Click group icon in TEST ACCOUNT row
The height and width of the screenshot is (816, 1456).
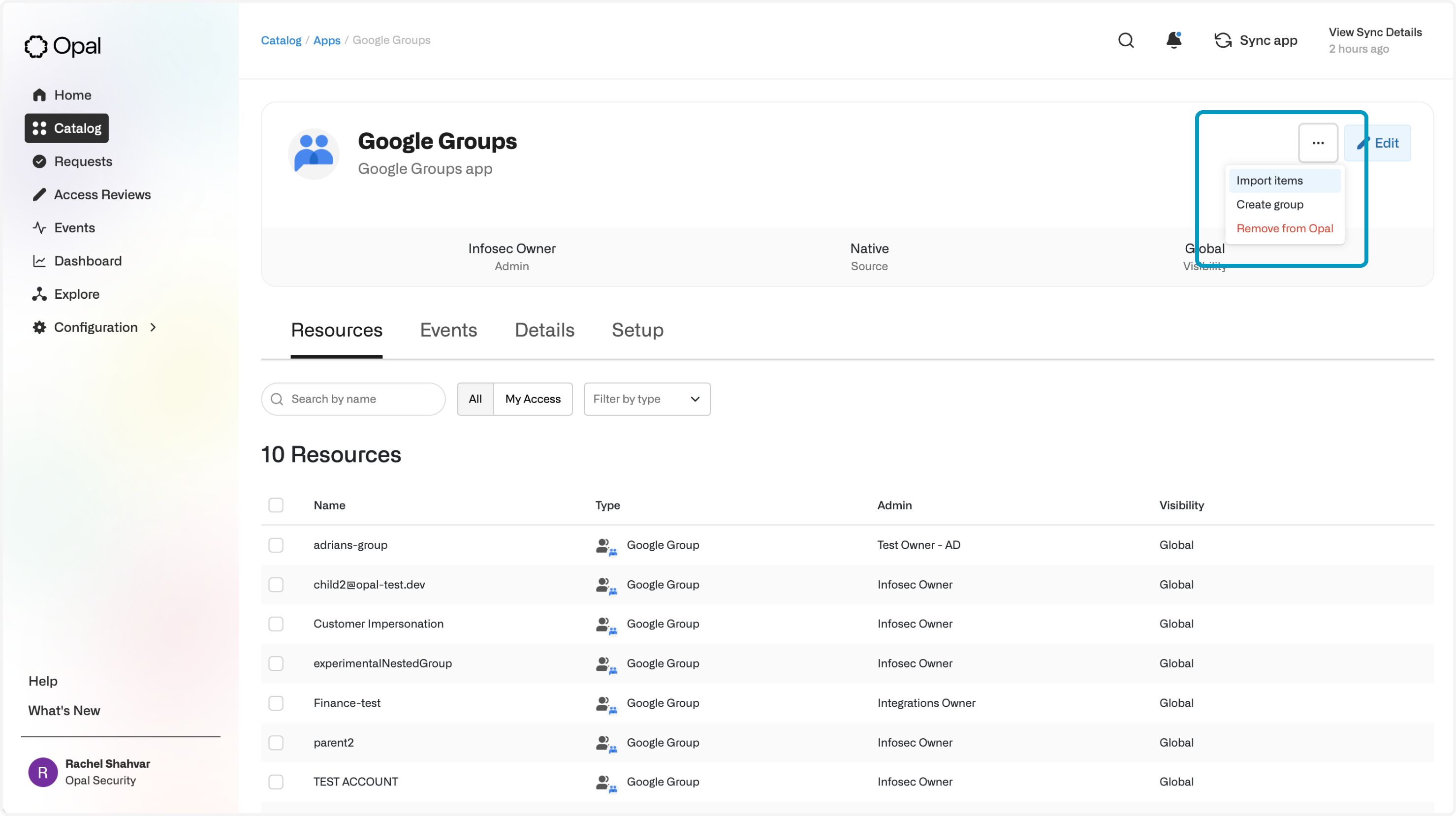click(x=606, y=783)
